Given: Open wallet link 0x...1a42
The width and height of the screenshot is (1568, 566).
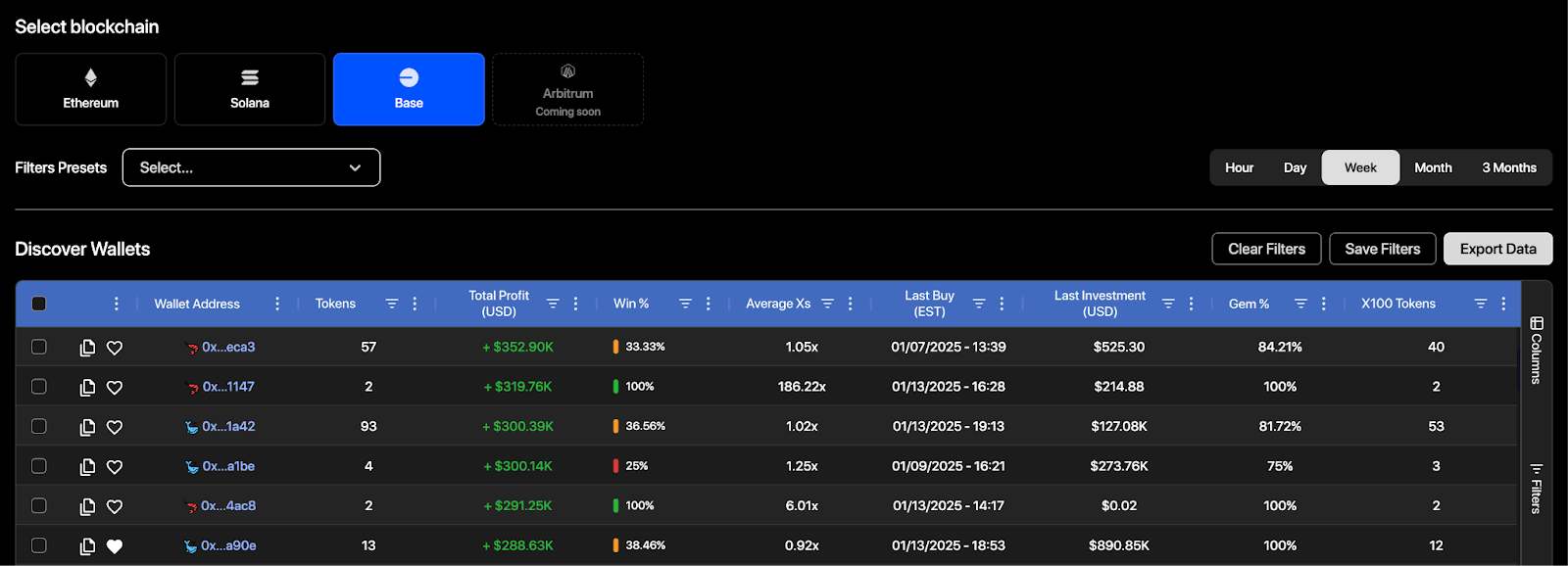Looking at the screenshot, I should [228, 426].
